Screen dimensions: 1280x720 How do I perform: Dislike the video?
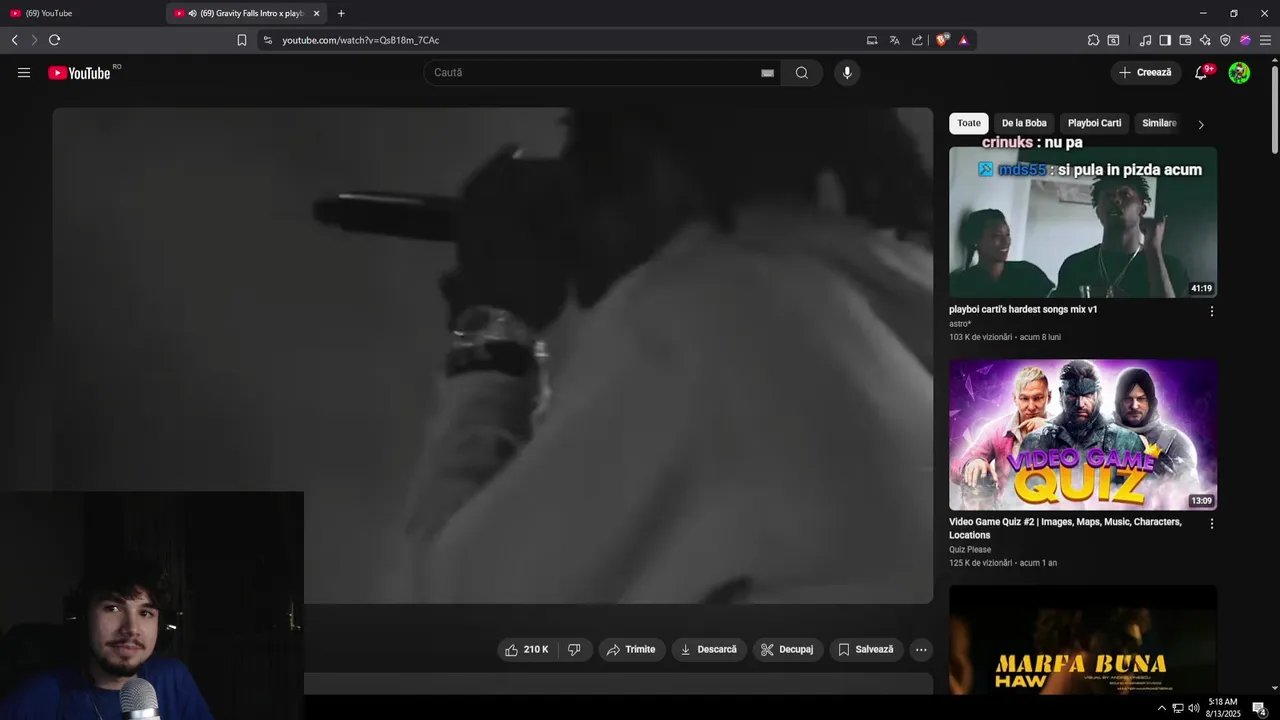(574, 650)
